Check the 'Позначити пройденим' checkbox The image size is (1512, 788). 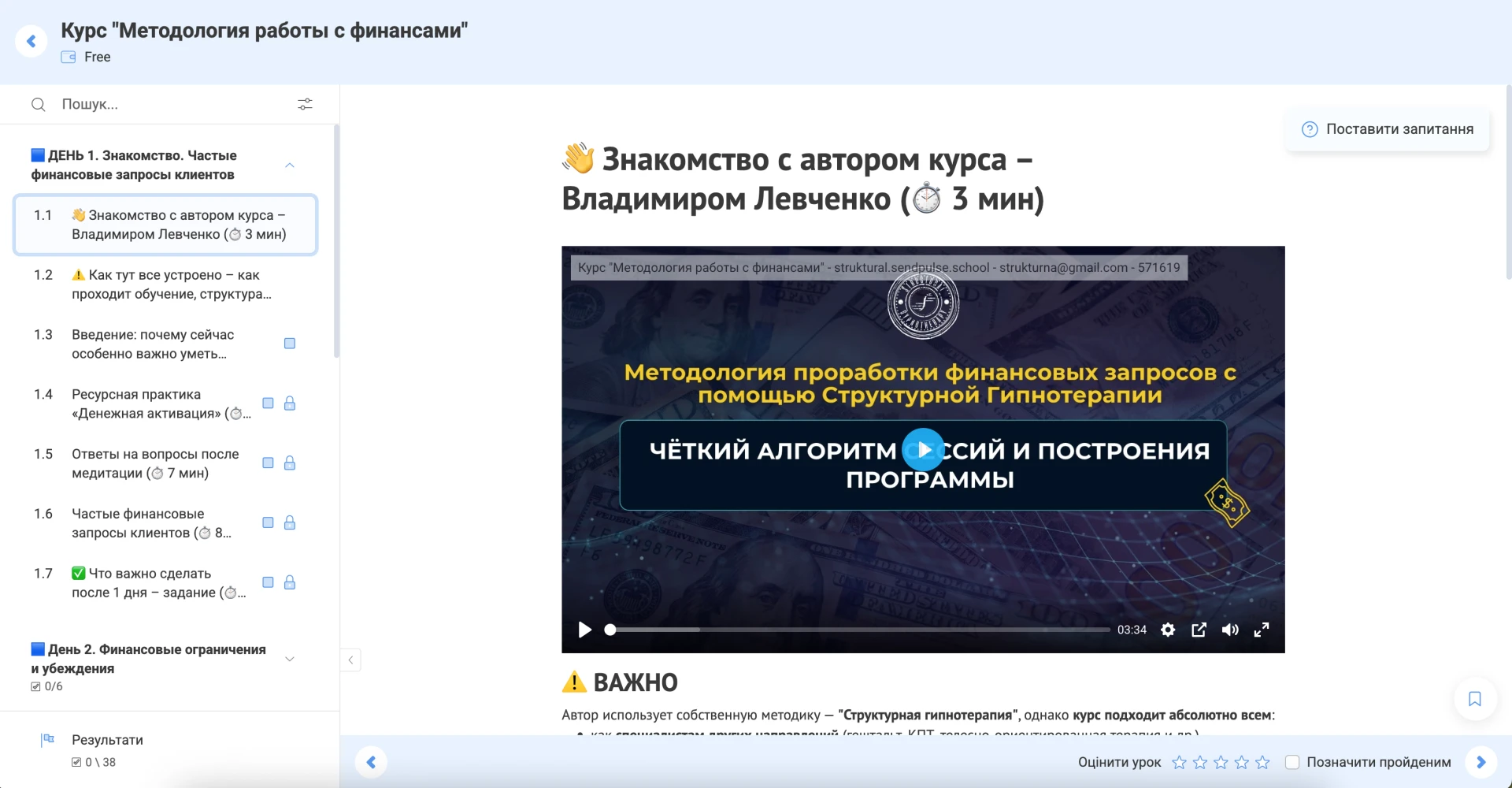point(1292,762)
